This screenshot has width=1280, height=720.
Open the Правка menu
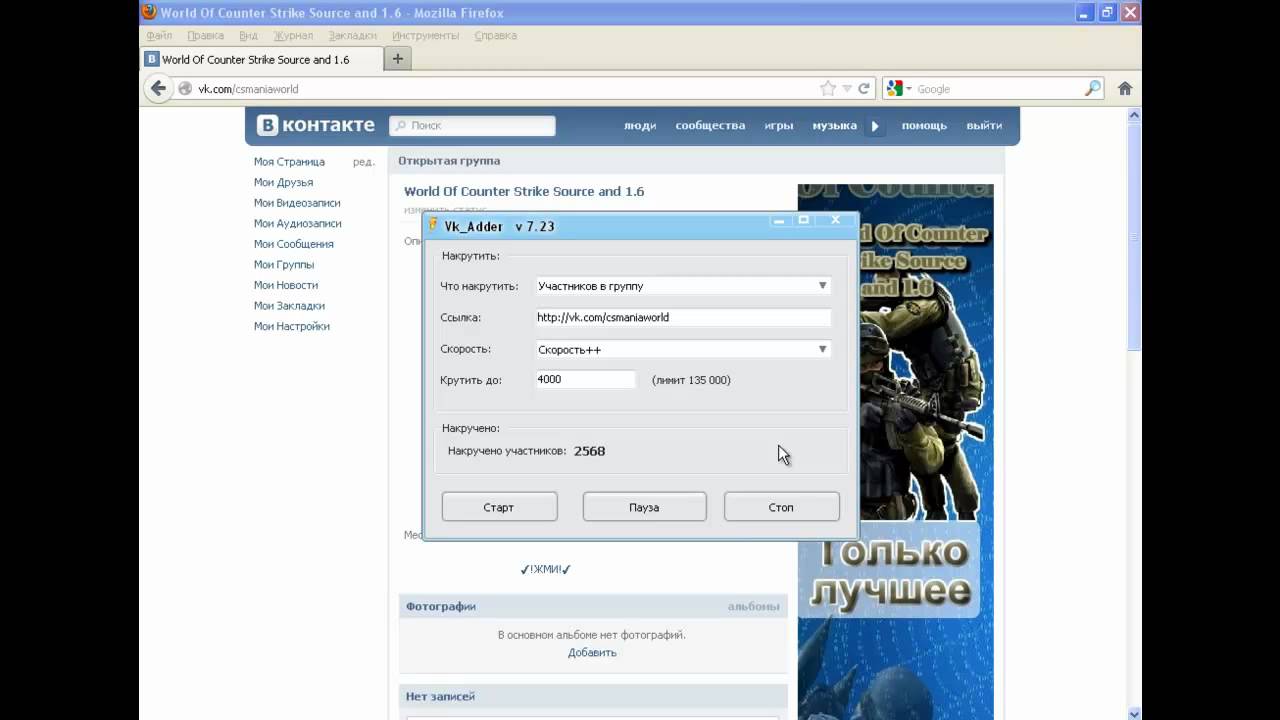205,35
